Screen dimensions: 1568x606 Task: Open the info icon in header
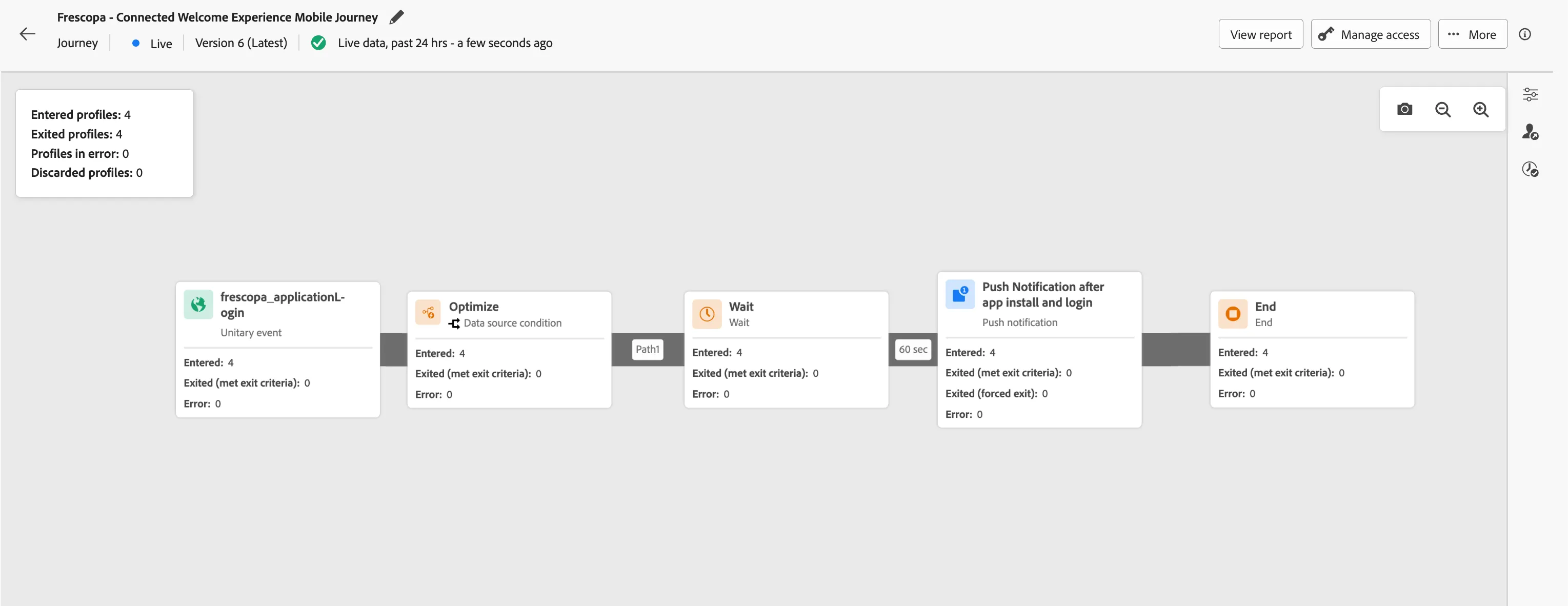[x=1524, y=34]
